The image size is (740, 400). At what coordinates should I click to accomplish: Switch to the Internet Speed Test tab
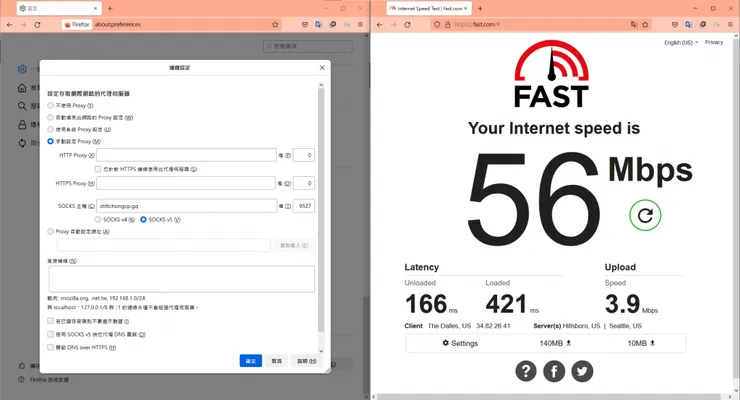429,8
